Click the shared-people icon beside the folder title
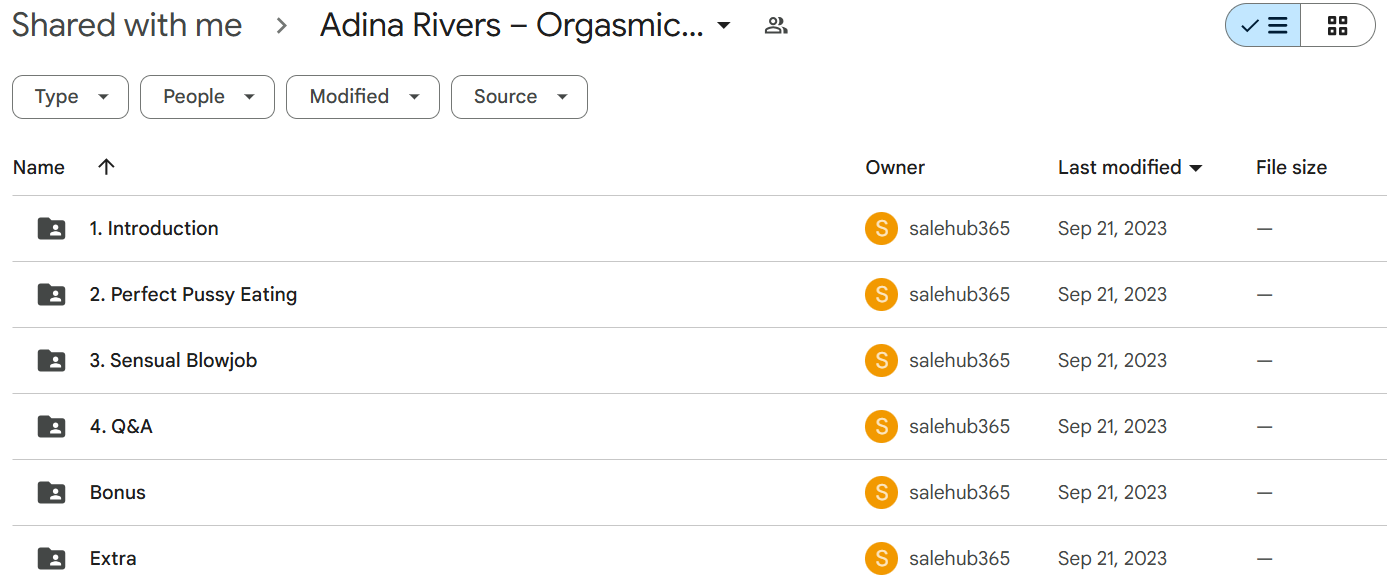Viewport: 1387px width, 587px height. 776,26
